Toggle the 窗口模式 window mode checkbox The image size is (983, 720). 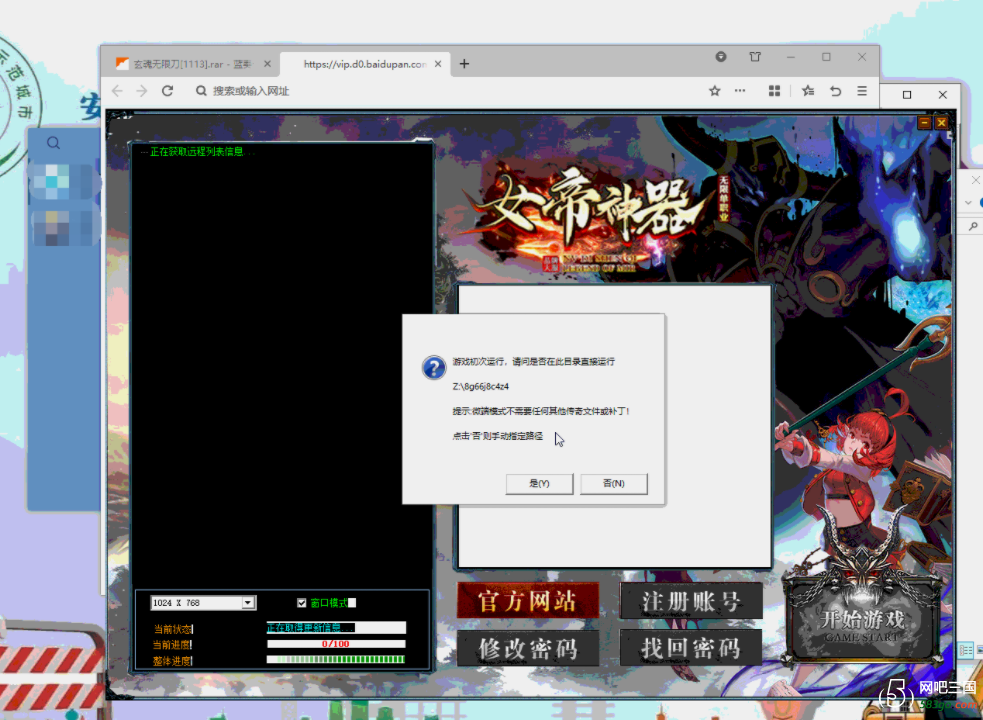(302, 603)
